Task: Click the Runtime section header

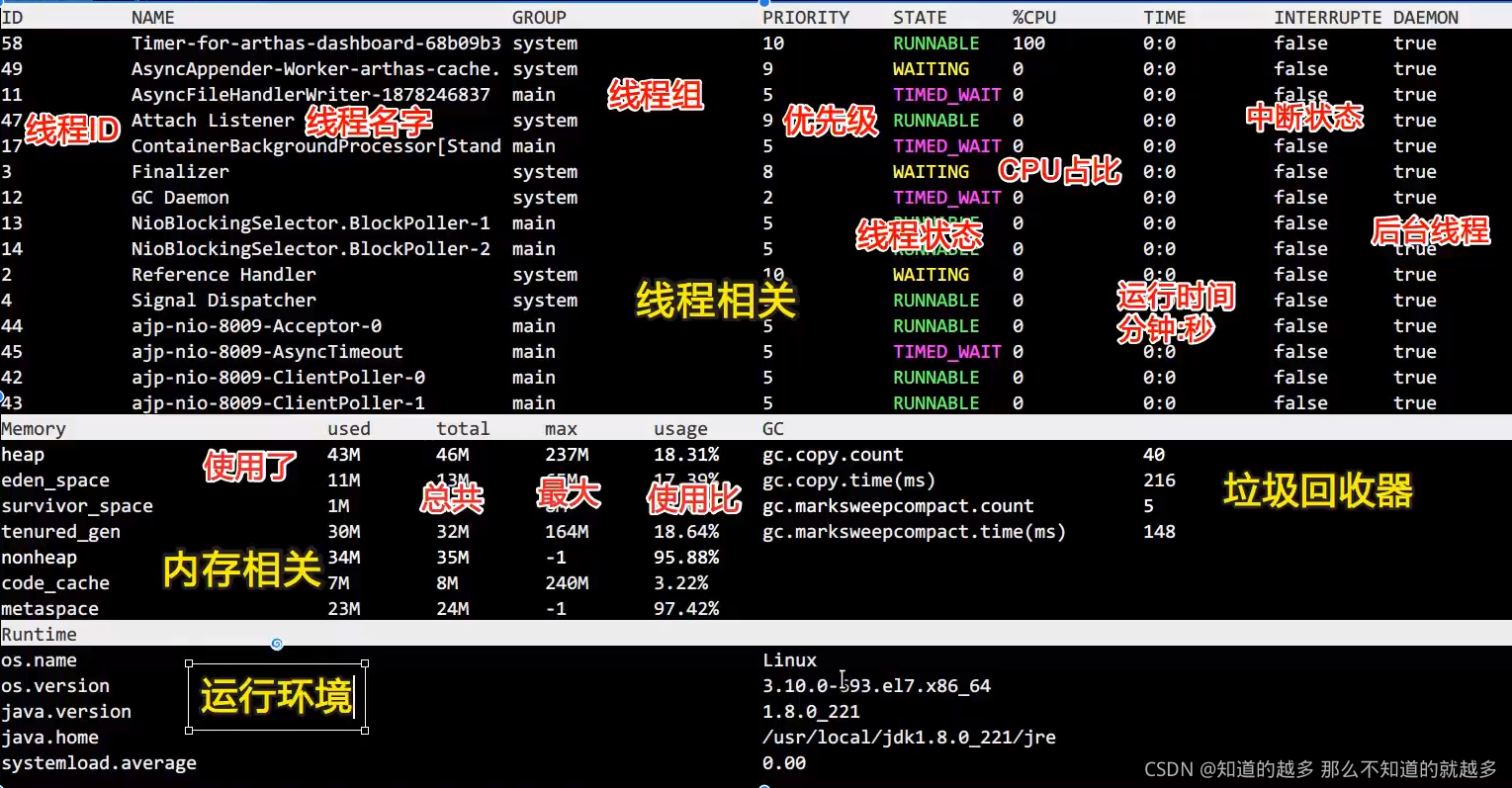Action: [39, 635]
